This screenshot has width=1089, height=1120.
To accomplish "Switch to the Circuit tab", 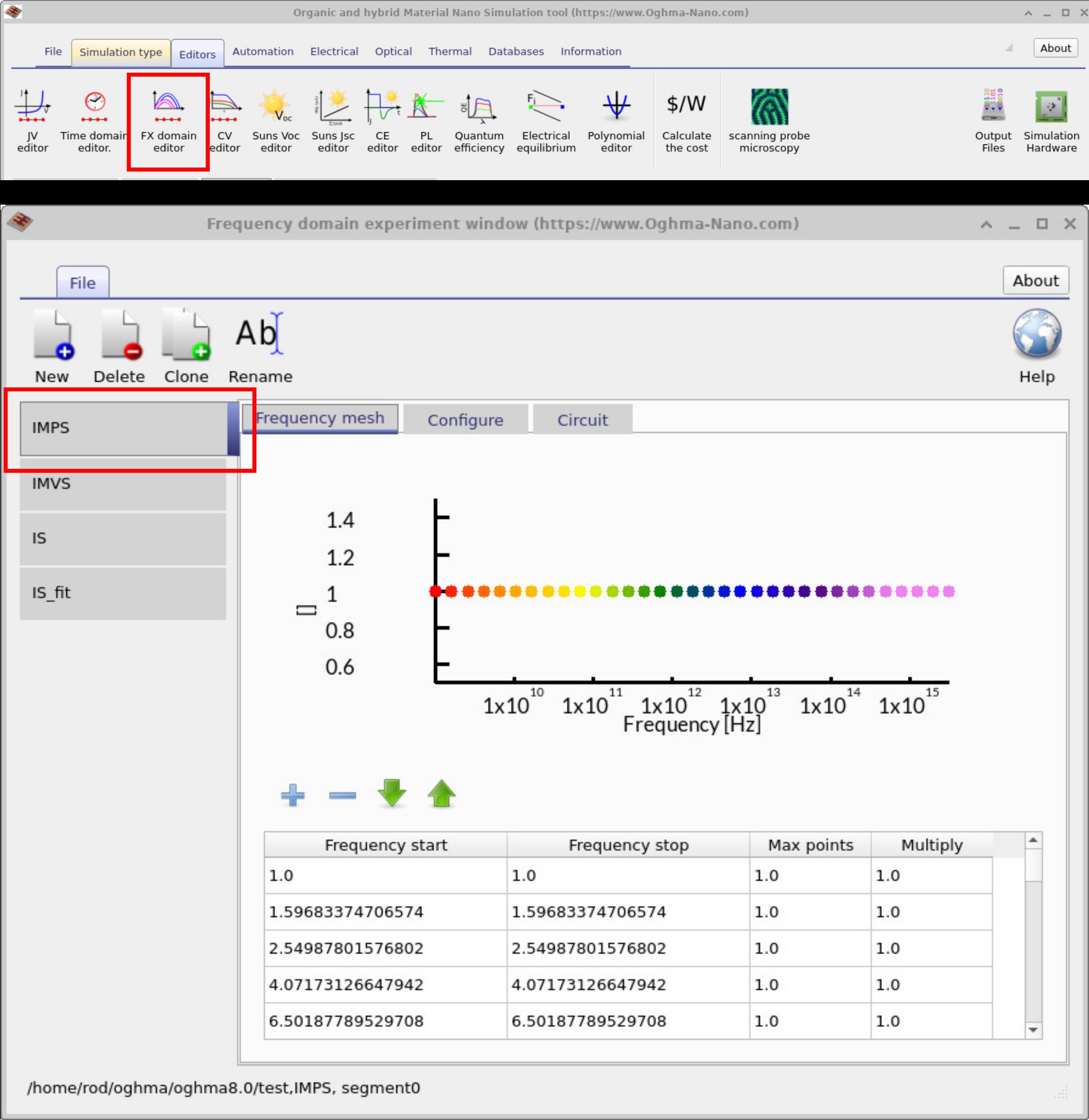I will point(582,419).
